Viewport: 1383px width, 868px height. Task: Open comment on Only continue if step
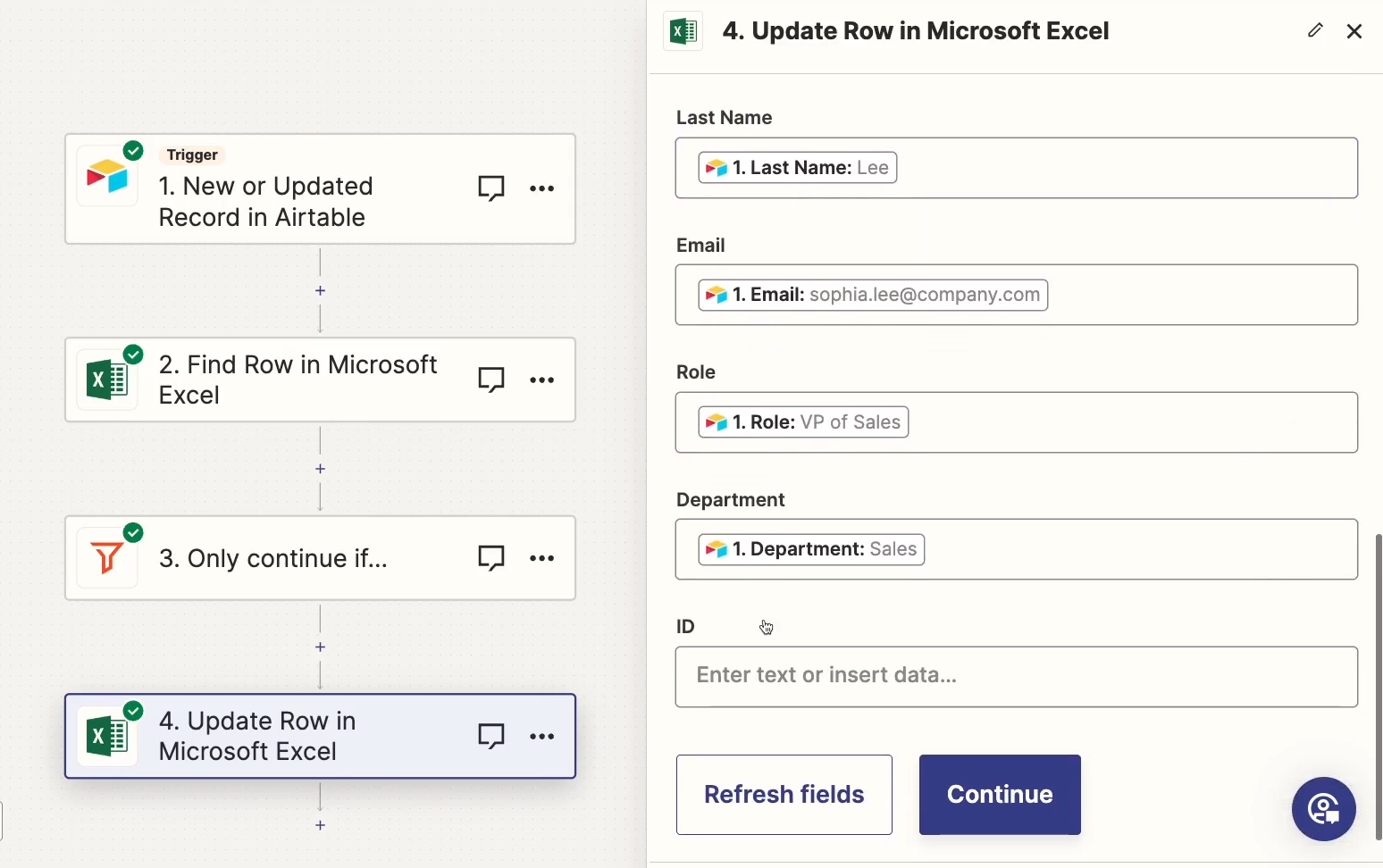(491, 558)
